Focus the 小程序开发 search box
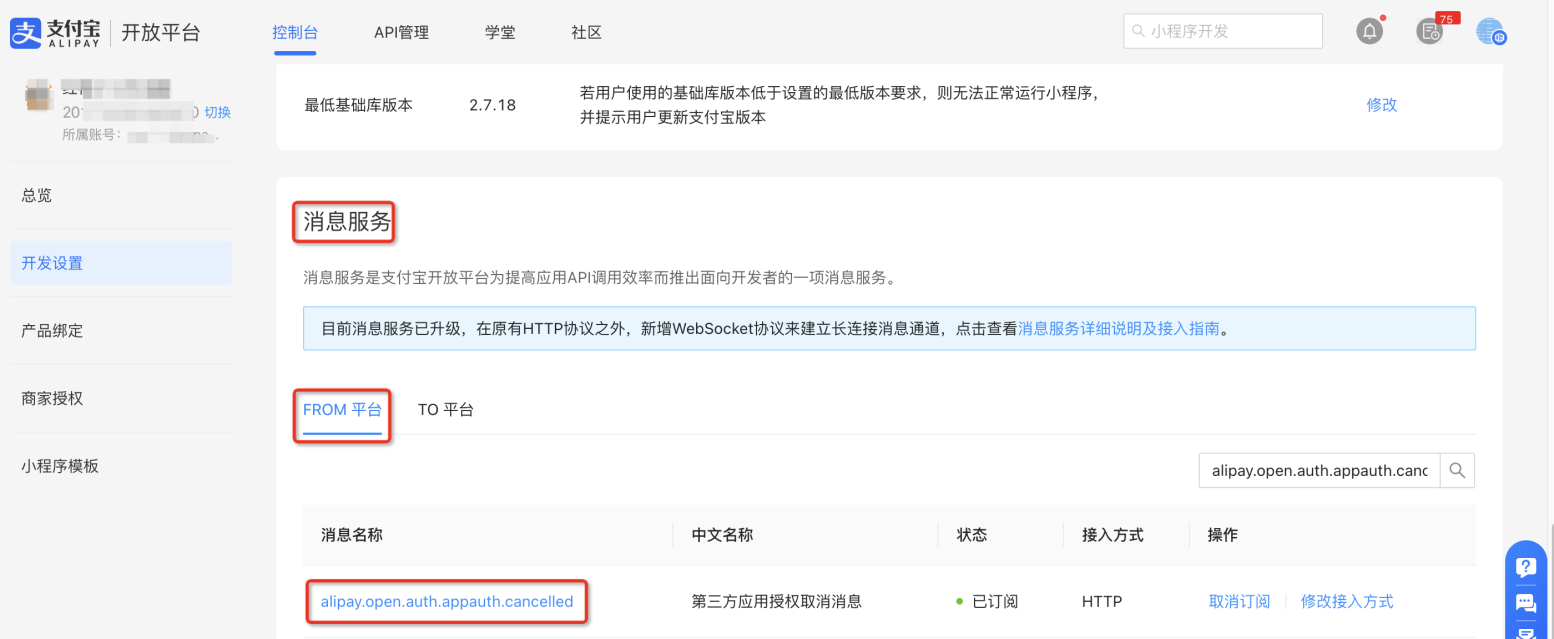 1223,31
